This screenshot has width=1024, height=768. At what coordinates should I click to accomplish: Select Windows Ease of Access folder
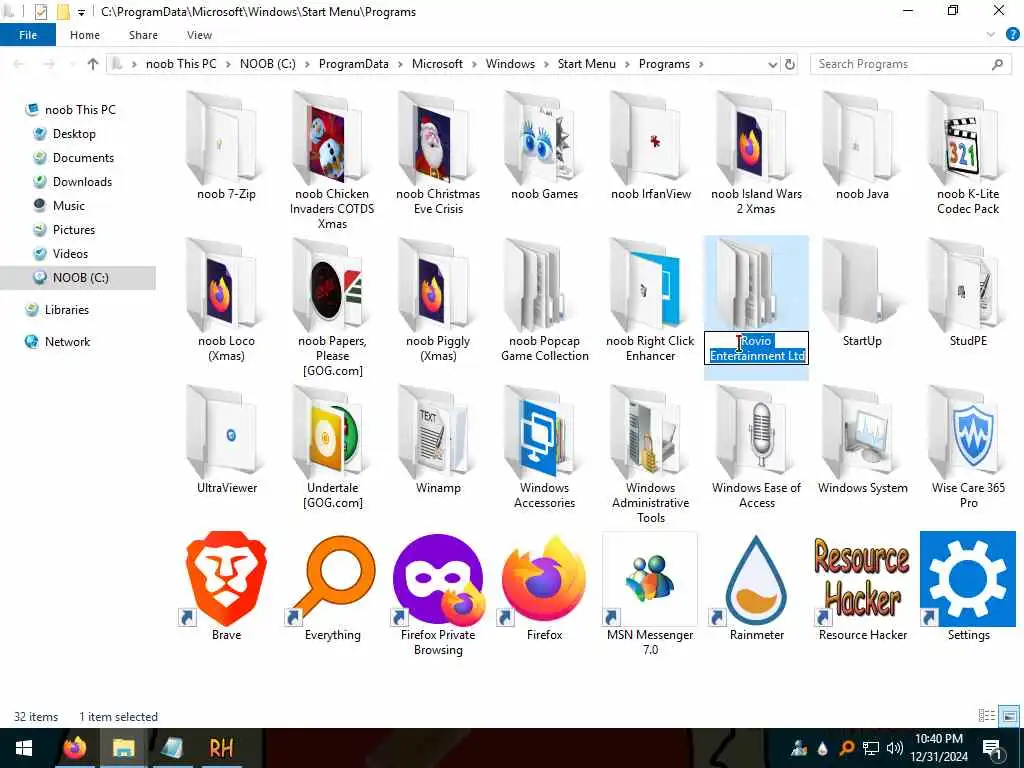[x=756, y=447]
